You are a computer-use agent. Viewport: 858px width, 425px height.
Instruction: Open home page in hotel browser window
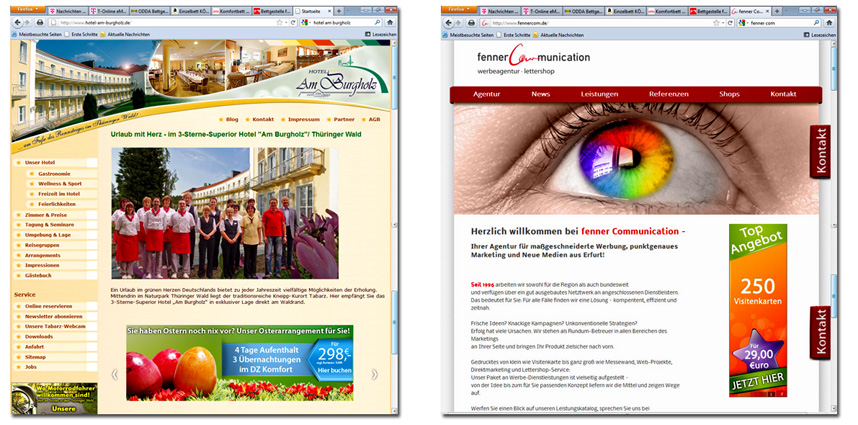pos(390,22)
